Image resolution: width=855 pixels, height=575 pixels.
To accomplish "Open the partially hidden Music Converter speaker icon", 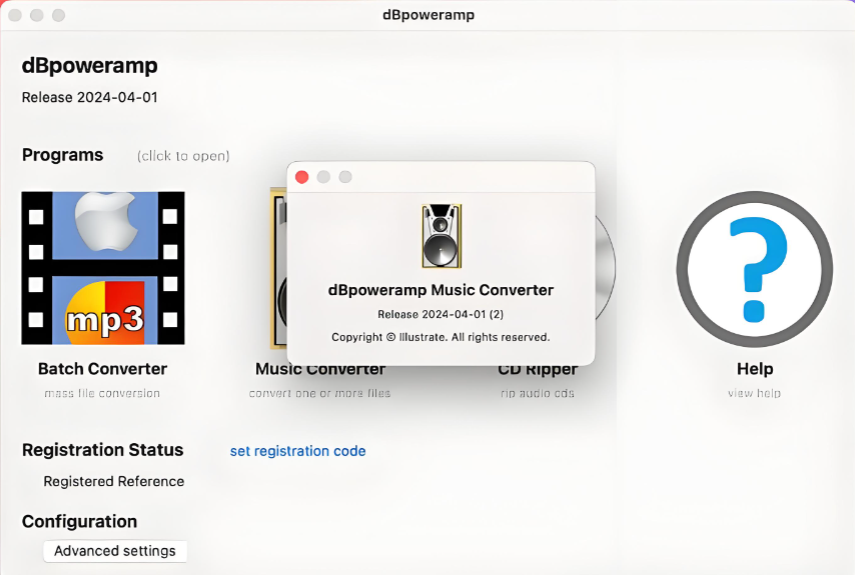I will pos(278,268).
